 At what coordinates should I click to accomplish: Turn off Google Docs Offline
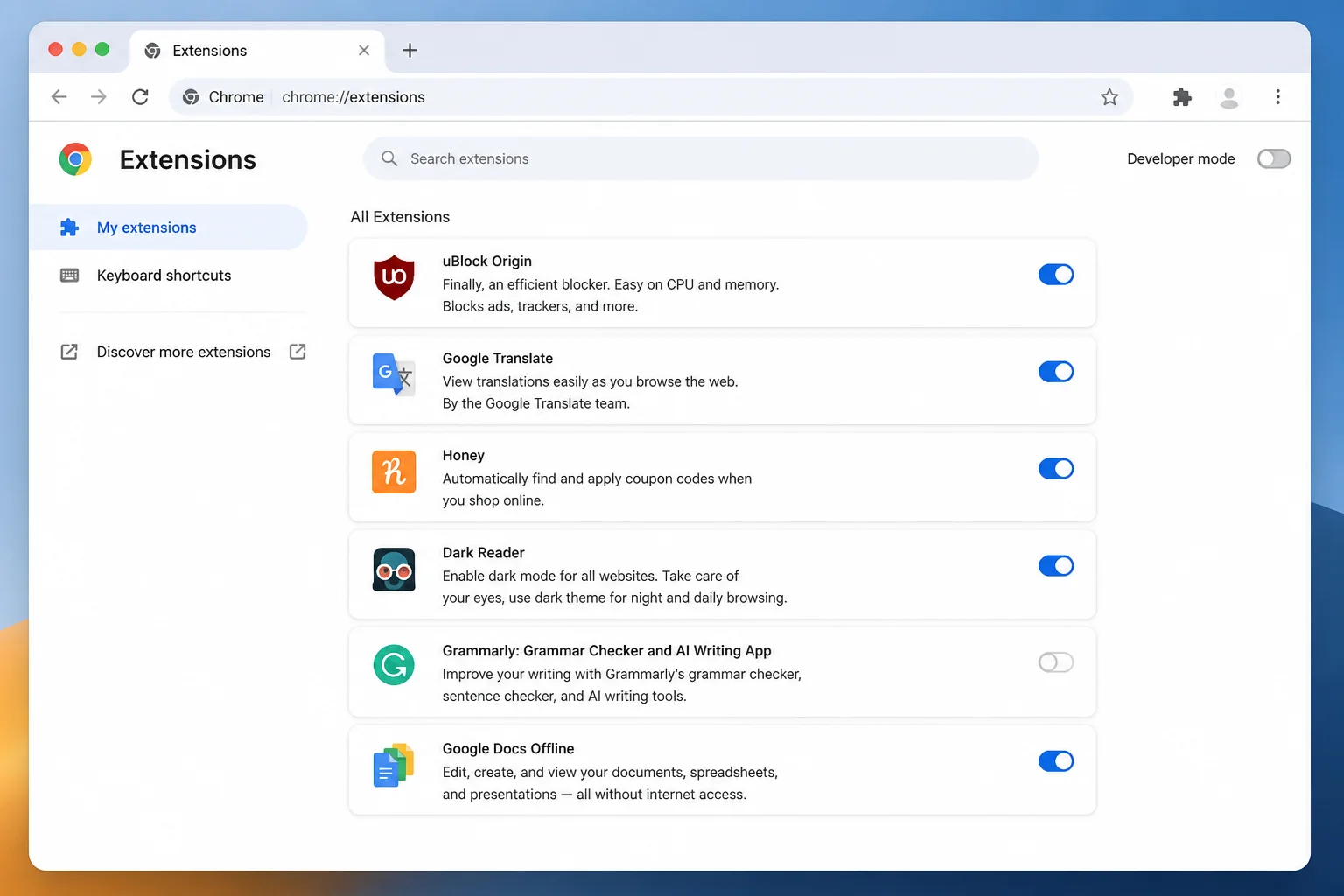pyautogui.click(x=1056, y=761)
